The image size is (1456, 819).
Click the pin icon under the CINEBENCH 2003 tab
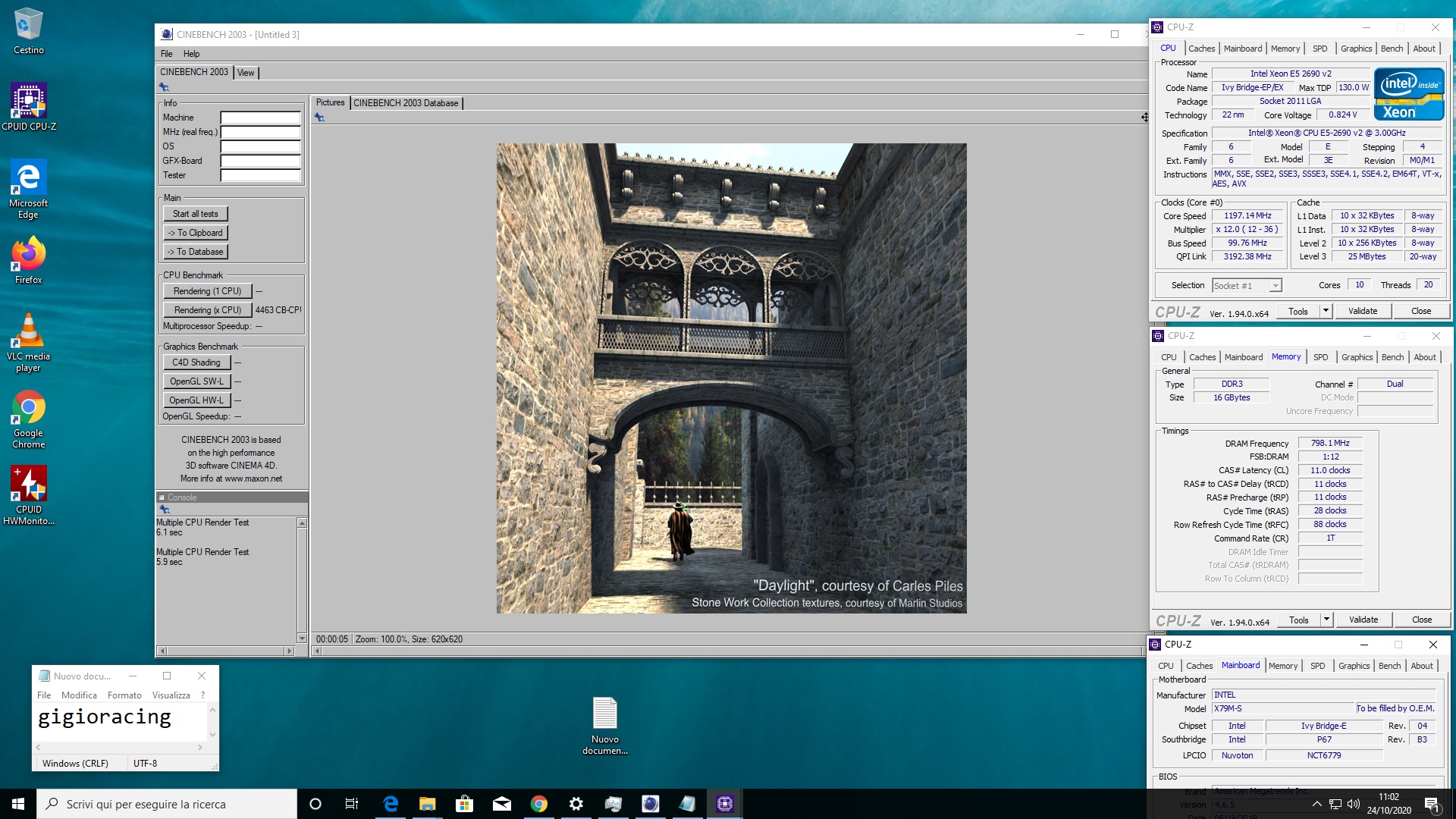(164, 87)
